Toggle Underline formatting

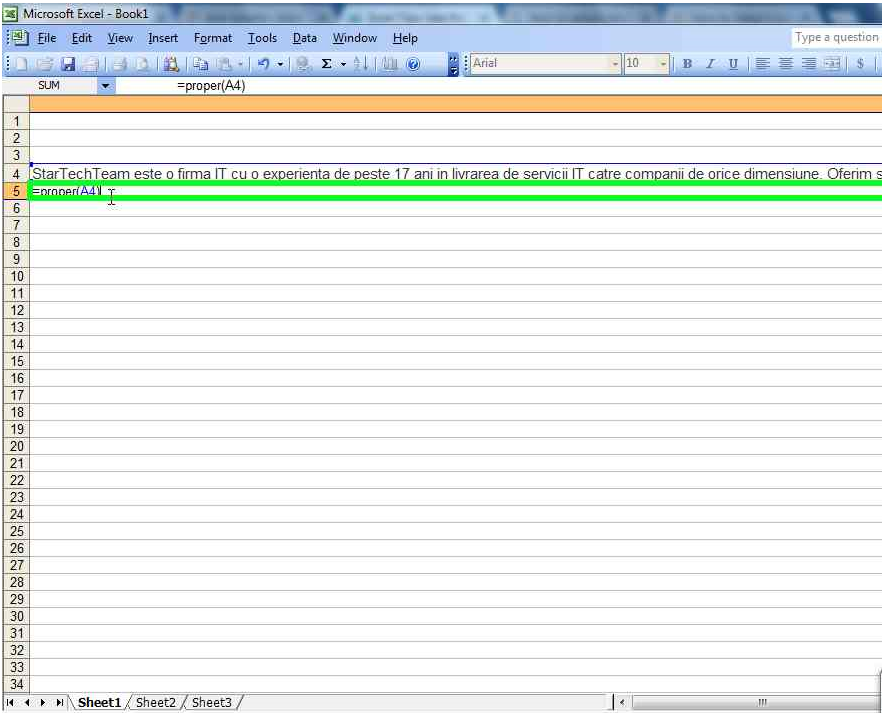732,63
